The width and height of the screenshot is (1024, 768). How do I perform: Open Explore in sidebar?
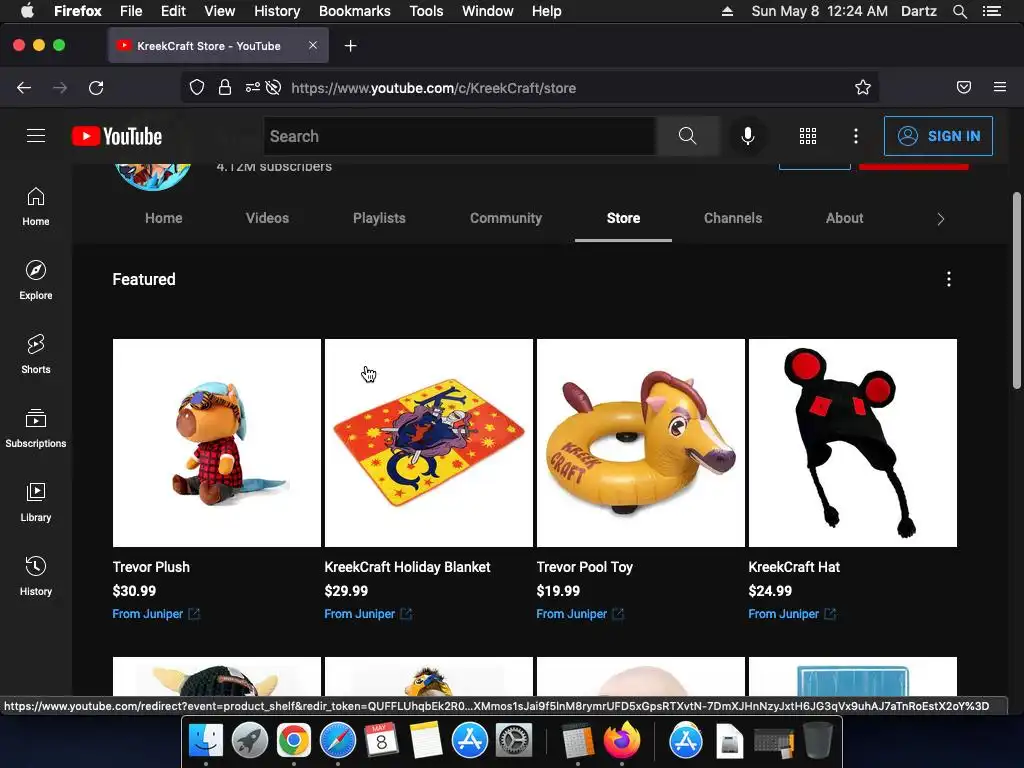coord(36,280)
